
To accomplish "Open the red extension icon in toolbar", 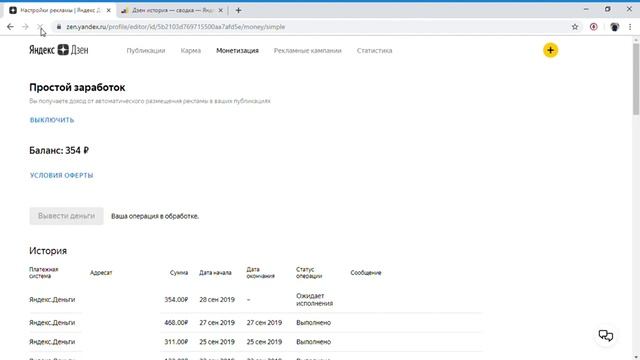I will point(593,27).
